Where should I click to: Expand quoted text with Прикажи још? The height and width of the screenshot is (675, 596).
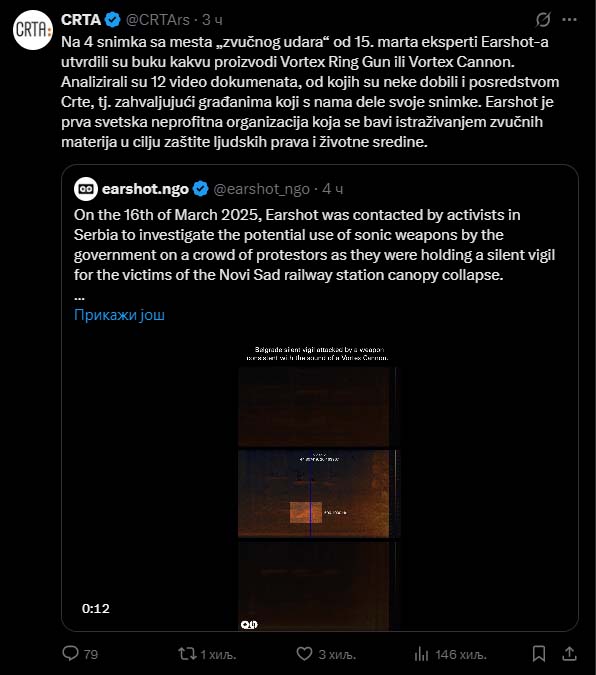click(x=119, y=315)
